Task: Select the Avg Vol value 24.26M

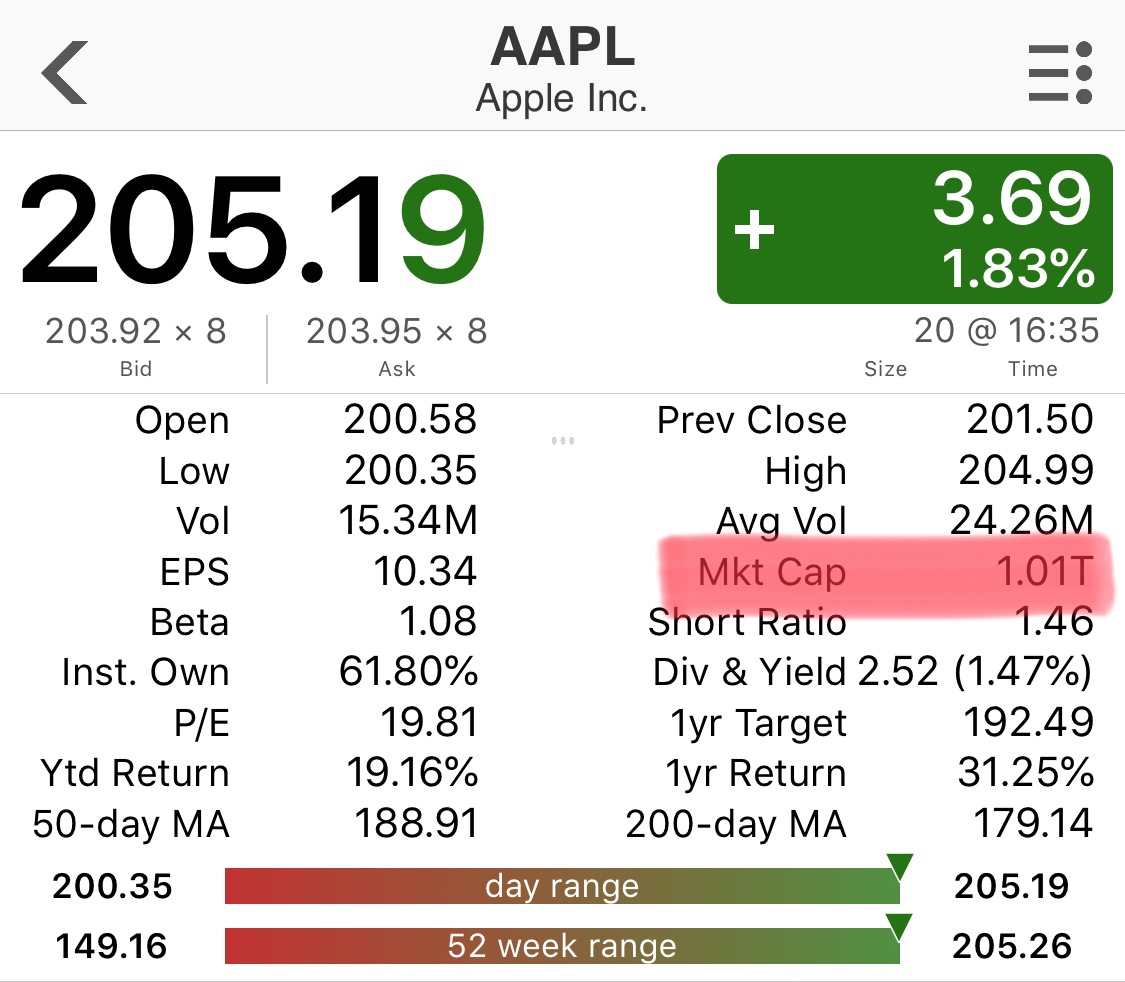Action: click(x=1021, y=520)
